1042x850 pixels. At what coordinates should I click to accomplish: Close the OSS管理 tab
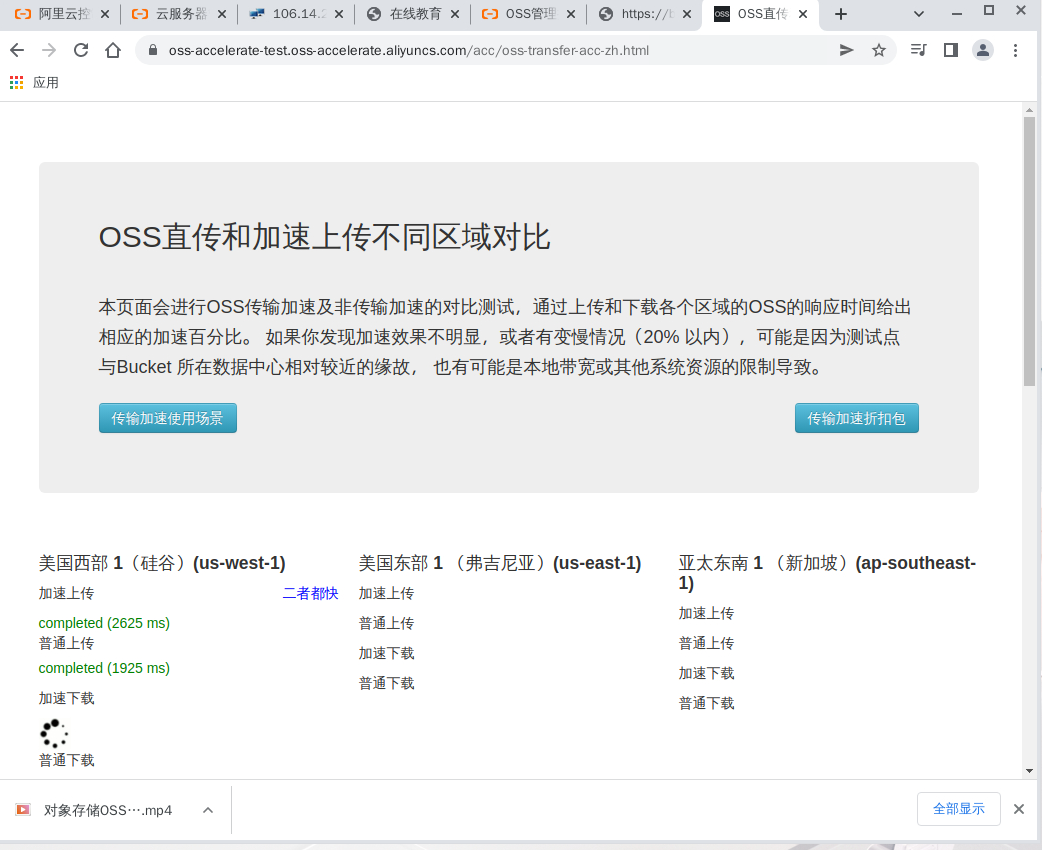pyautogui.click(x=571, y=14)
